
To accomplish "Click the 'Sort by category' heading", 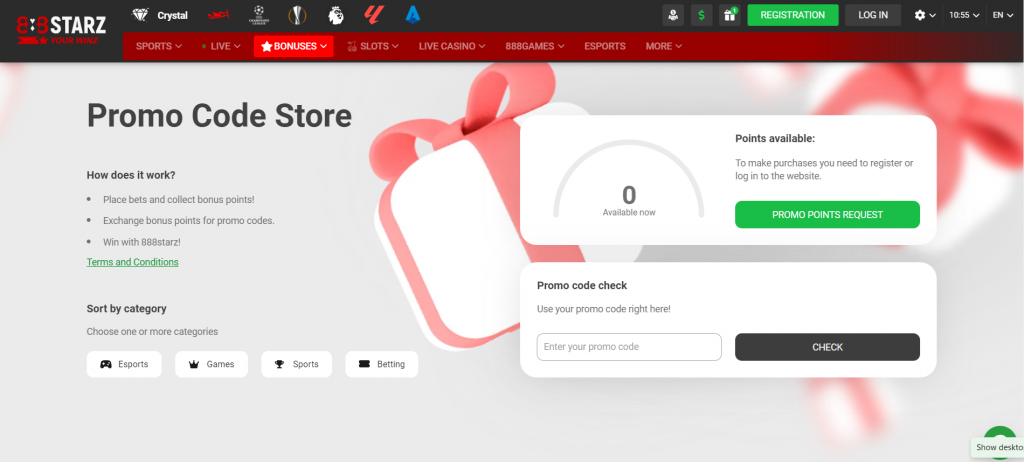I will [127, 308].
